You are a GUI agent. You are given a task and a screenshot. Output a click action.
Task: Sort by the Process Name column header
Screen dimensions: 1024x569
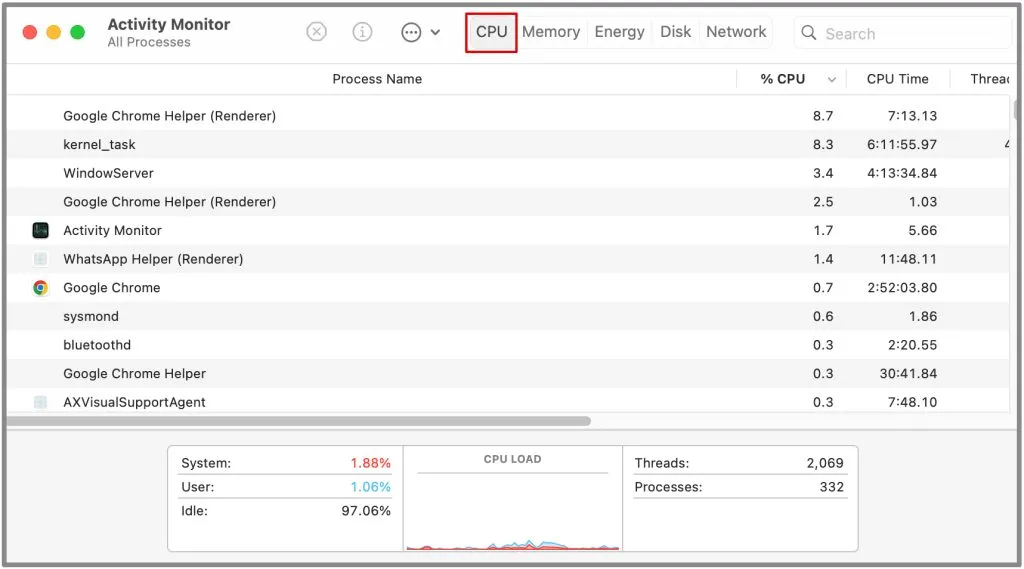coord(377,79)
